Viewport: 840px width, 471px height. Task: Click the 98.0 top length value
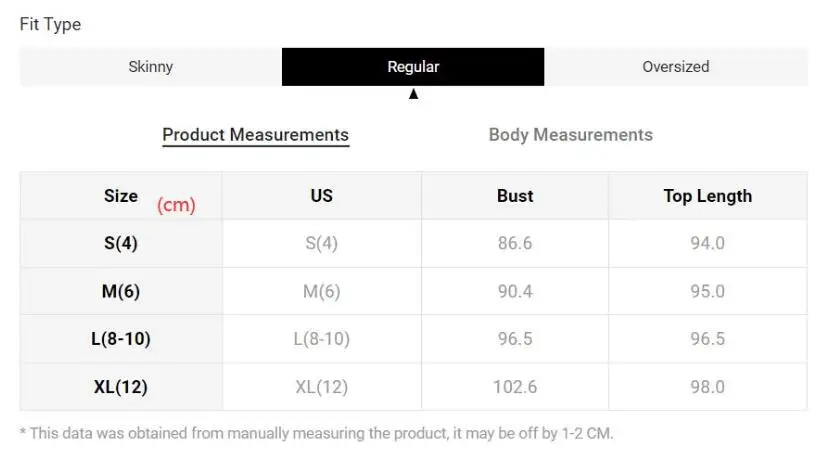708,387
